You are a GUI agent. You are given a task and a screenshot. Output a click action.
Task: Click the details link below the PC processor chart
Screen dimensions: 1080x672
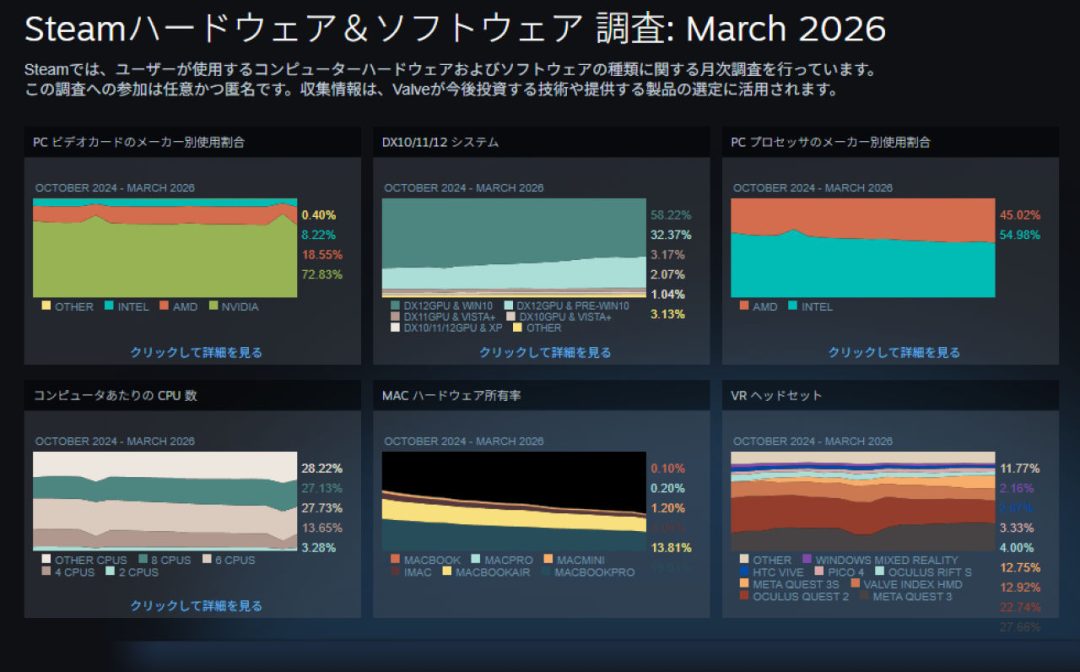pyautogui.click(x=894, y=352)
